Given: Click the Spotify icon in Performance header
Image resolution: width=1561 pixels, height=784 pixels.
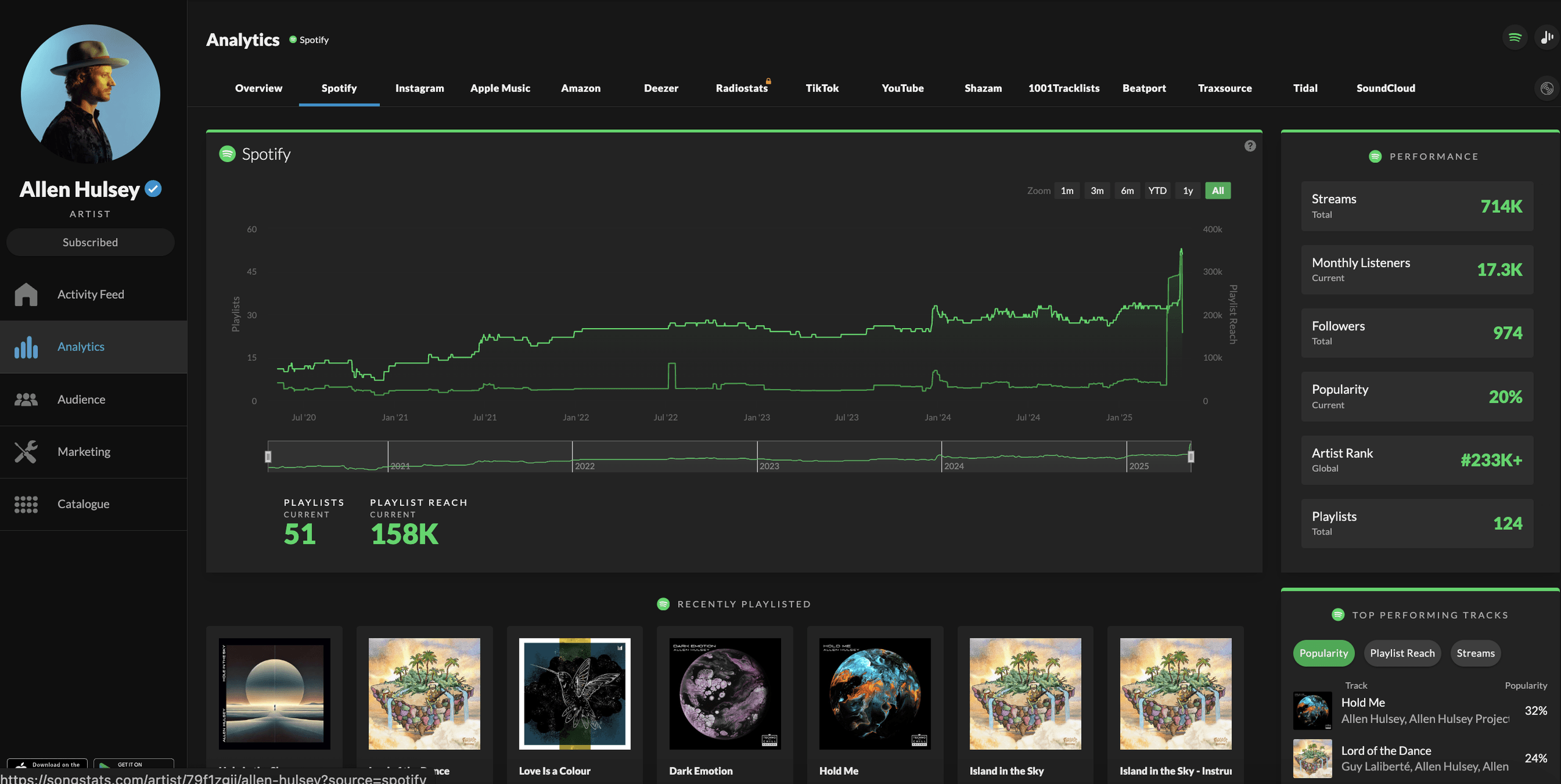Looking at the screenshot, I should [x=1375, y=157].
